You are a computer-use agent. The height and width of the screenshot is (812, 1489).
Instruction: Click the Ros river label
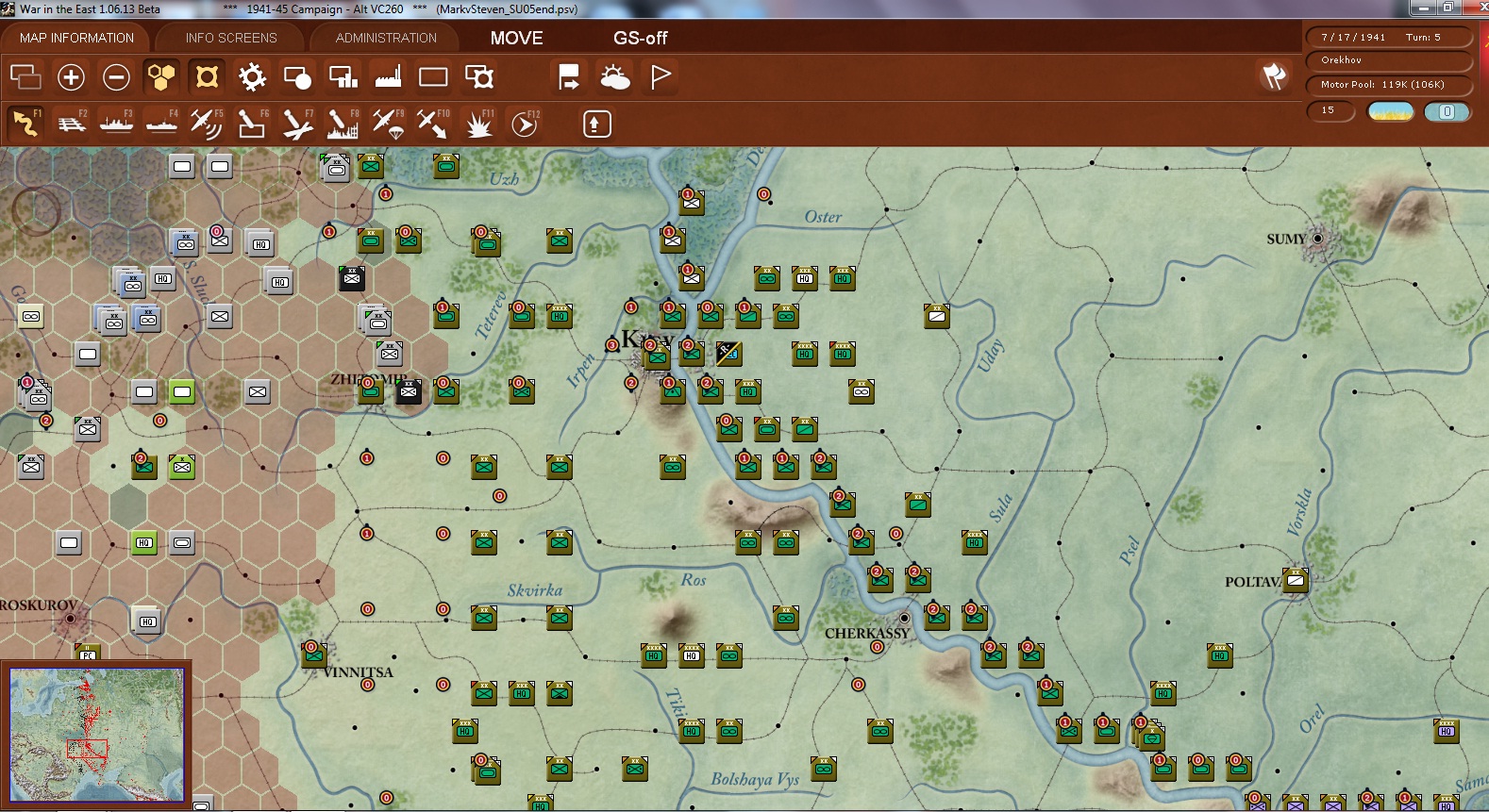point(694,580)
